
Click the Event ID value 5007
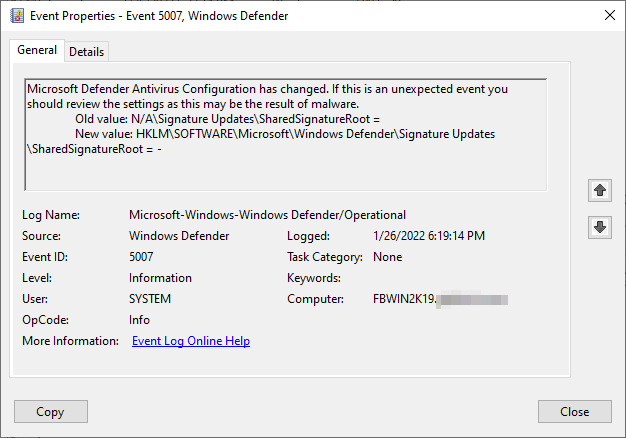coord(141,257)
